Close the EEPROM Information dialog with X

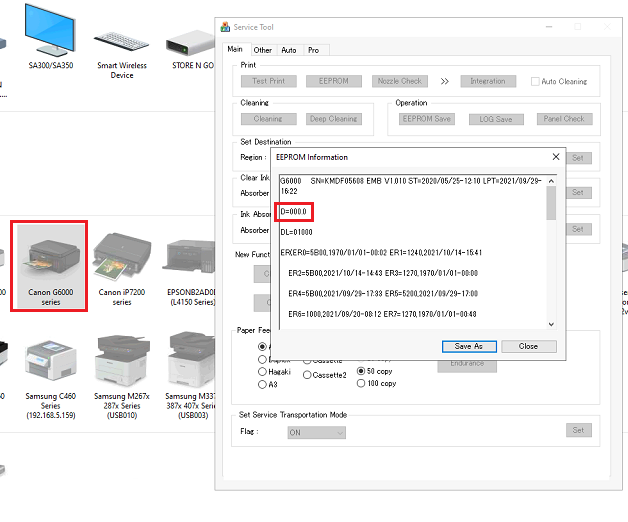coord(556,157)
